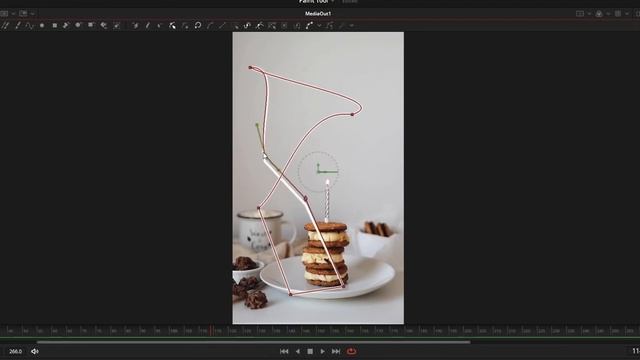Click the highlighted Publish points icon
Viewport: 640px width, 360px height.
(x=309, y=25)
